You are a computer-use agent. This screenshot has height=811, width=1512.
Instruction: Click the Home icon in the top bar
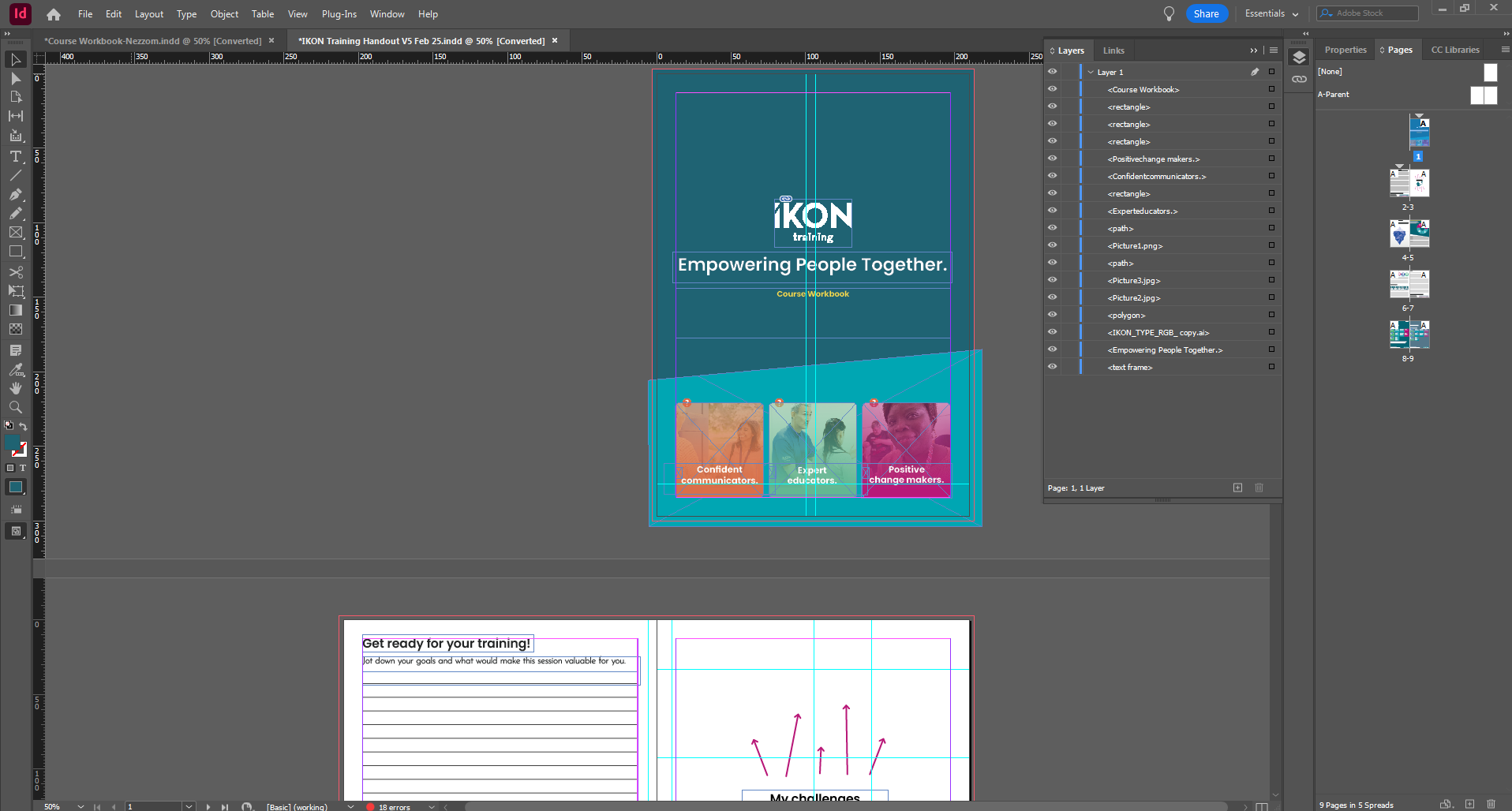[x=54, y=14]
